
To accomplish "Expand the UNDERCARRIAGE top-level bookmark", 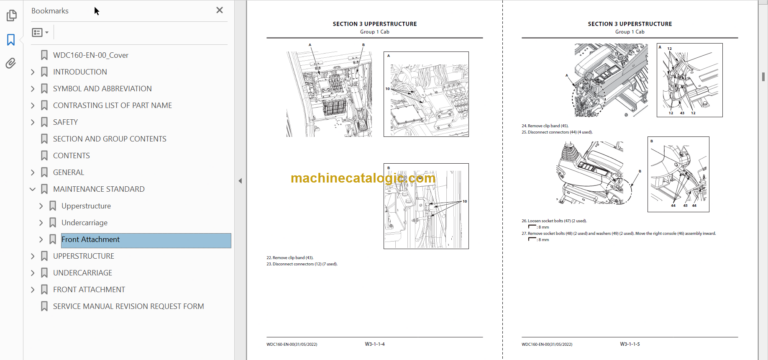I will pos(33,273).
